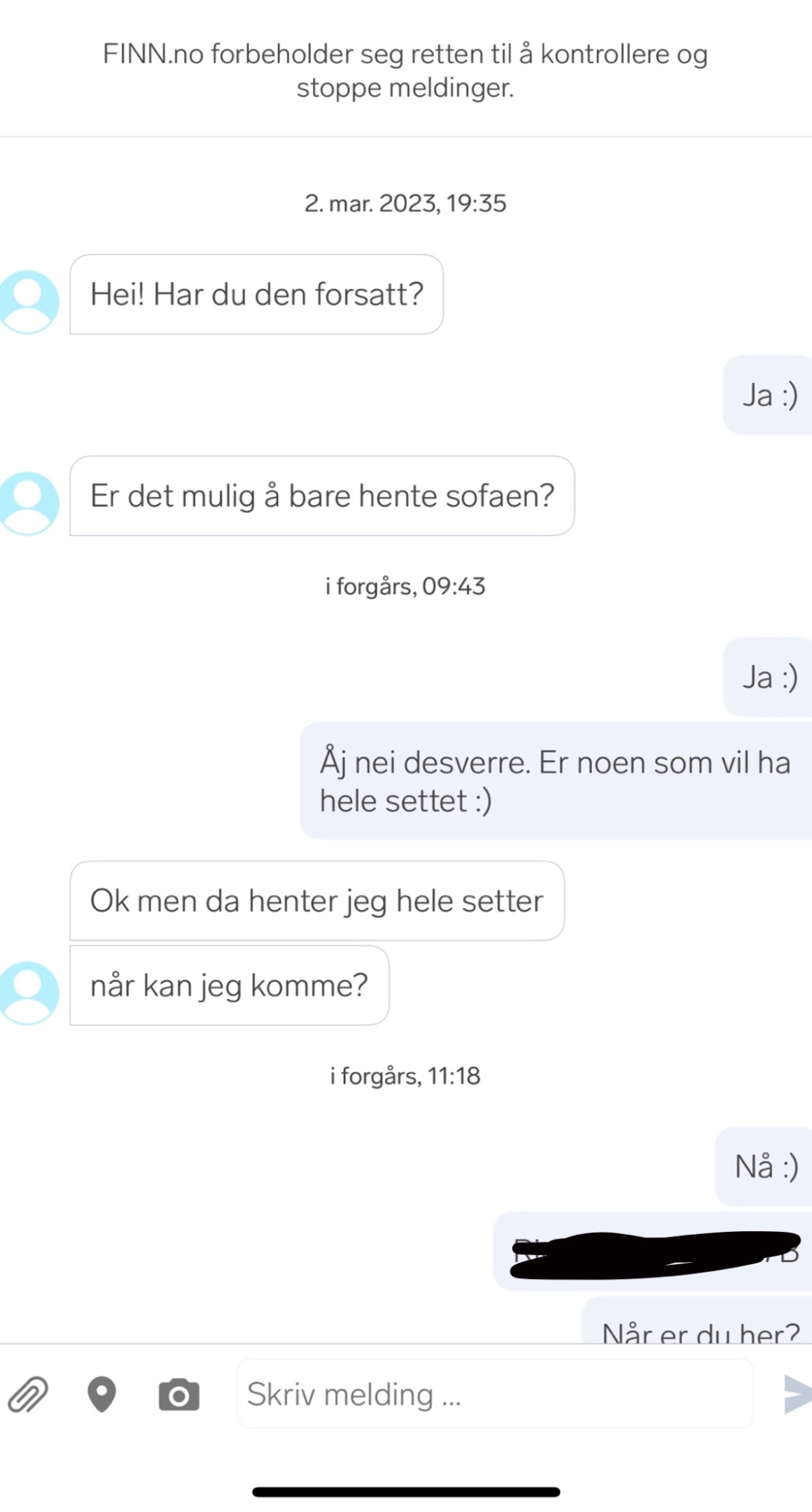Tap the "i forgårs, 11:18" timestamp
Screen dimensions: 812x1512
point(405,1076)
